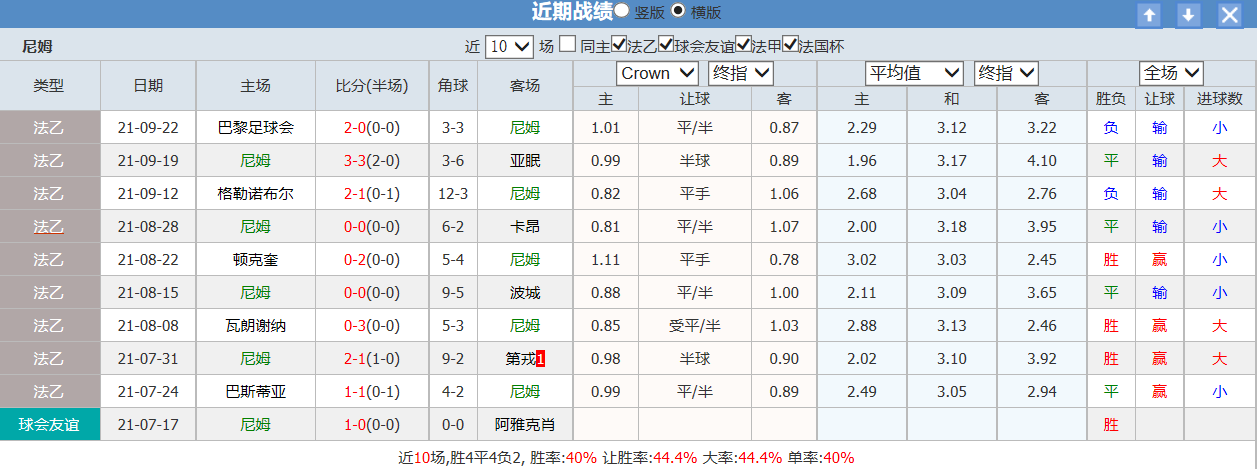Click Crown away odds 1.07
This screenshot has width=1257, height=469.
[x=785, y=227]
